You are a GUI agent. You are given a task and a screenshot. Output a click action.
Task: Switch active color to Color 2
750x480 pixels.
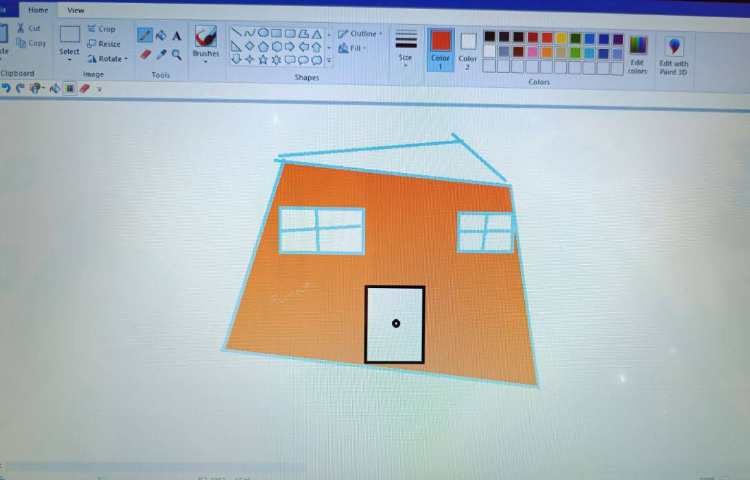point(468,47)
